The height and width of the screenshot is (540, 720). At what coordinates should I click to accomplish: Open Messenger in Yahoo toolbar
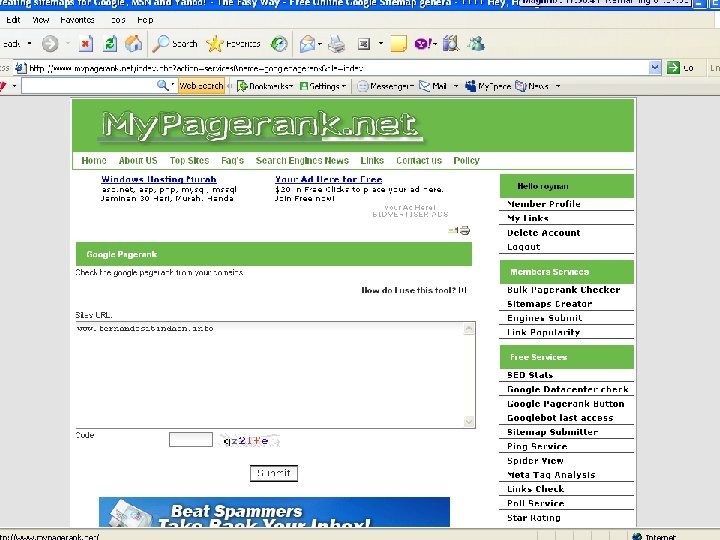pyautogui.click(x=386, y=86)
